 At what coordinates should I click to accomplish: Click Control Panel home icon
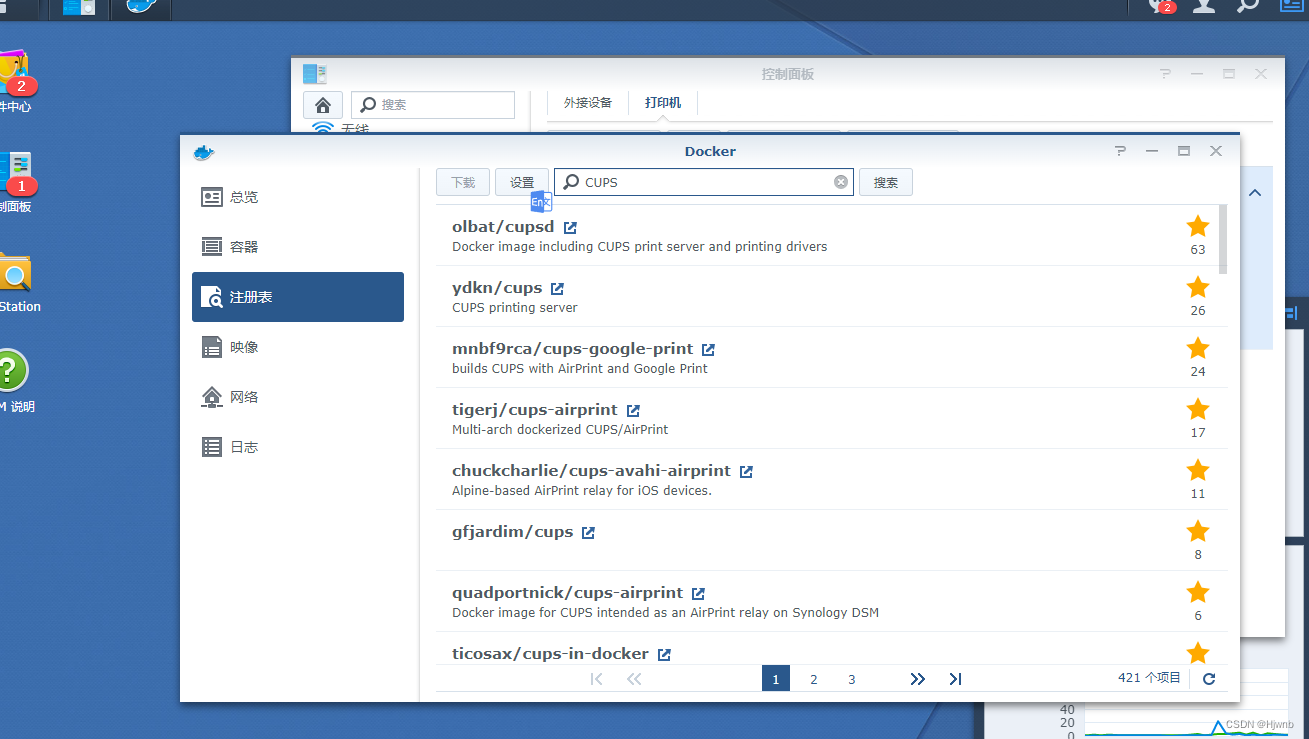pos(323,105)
